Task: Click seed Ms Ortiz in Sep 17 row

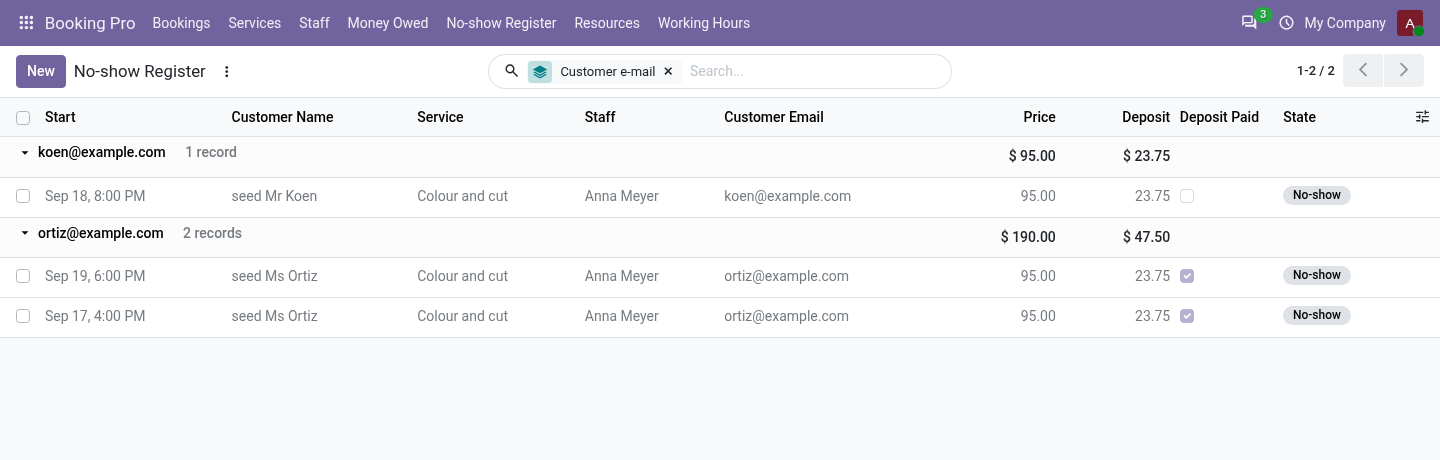Action: tap(274, 316)
